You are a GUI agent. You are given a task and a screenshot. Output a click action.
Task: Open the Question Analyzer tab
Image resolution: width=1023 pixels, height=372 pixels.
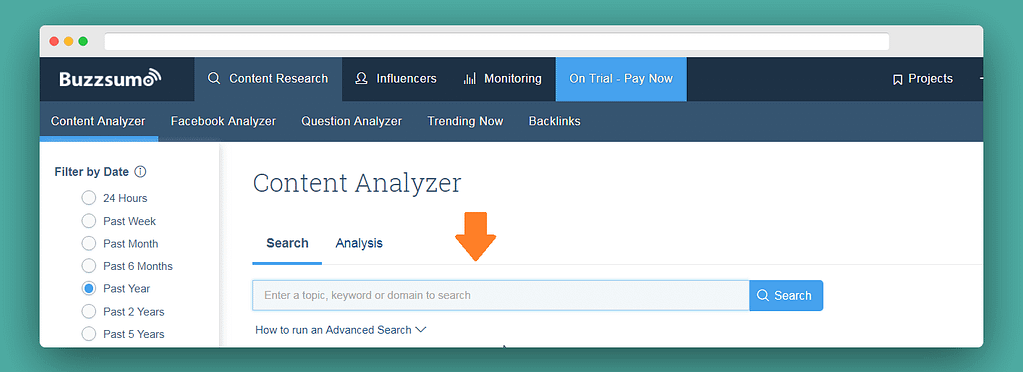tap(352, 121)
